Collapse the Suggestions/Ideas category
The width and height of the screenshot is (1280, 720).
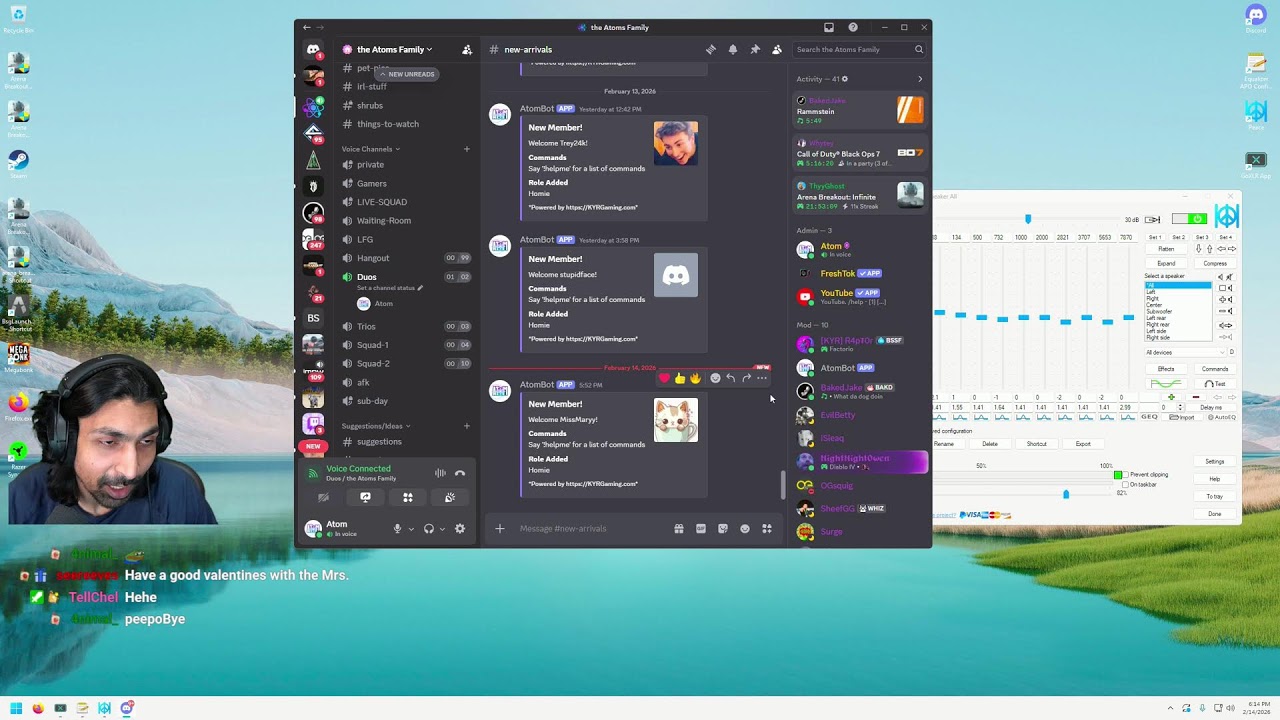click(x=376, y=426)
